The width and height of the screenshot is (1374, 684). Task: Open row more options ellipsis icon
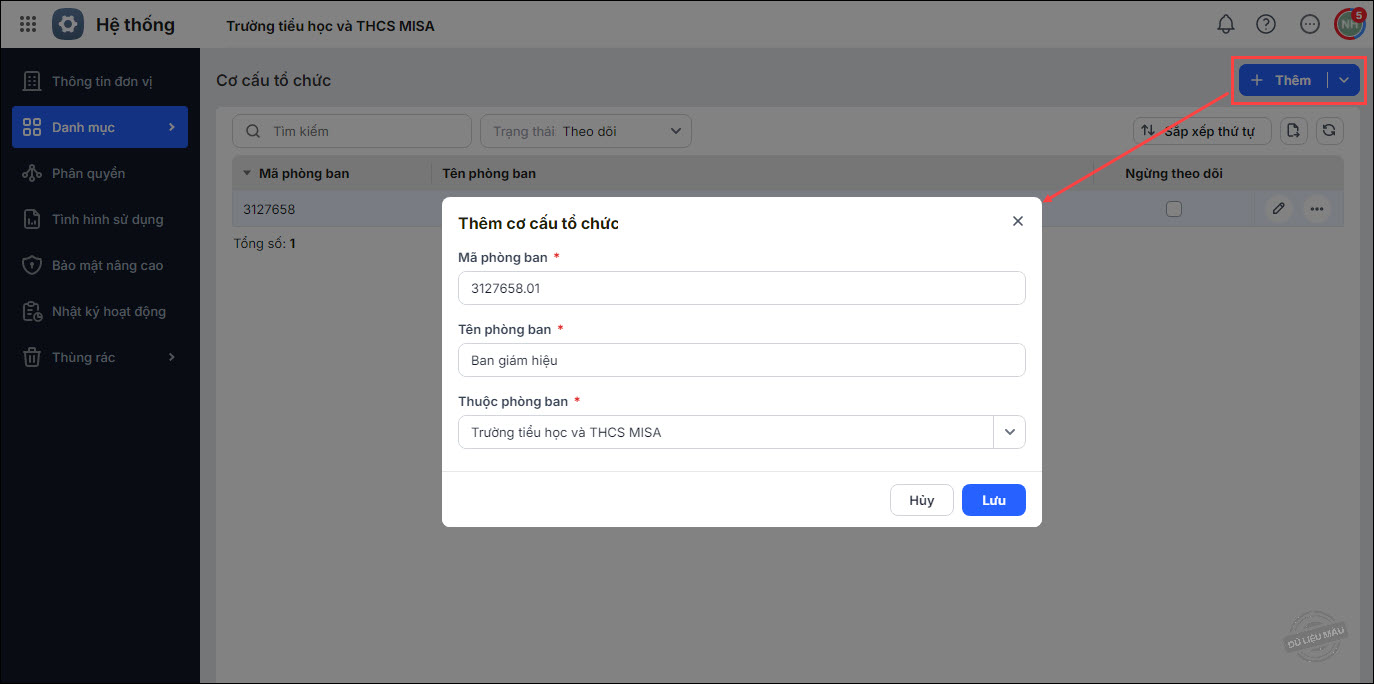pyautogui.click(x=1316, y=209)
